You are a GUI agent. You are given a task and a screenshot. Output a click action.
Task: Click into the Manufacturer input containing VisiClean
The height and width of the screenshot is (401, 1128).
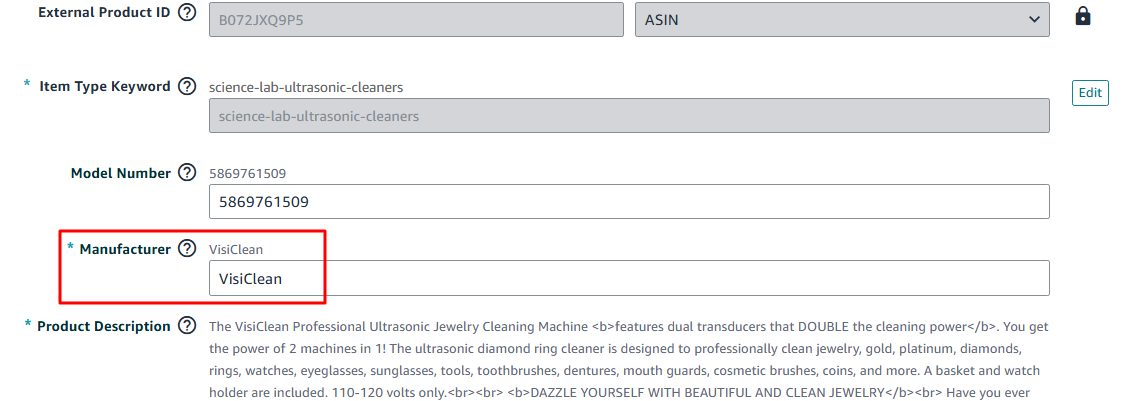628,278
